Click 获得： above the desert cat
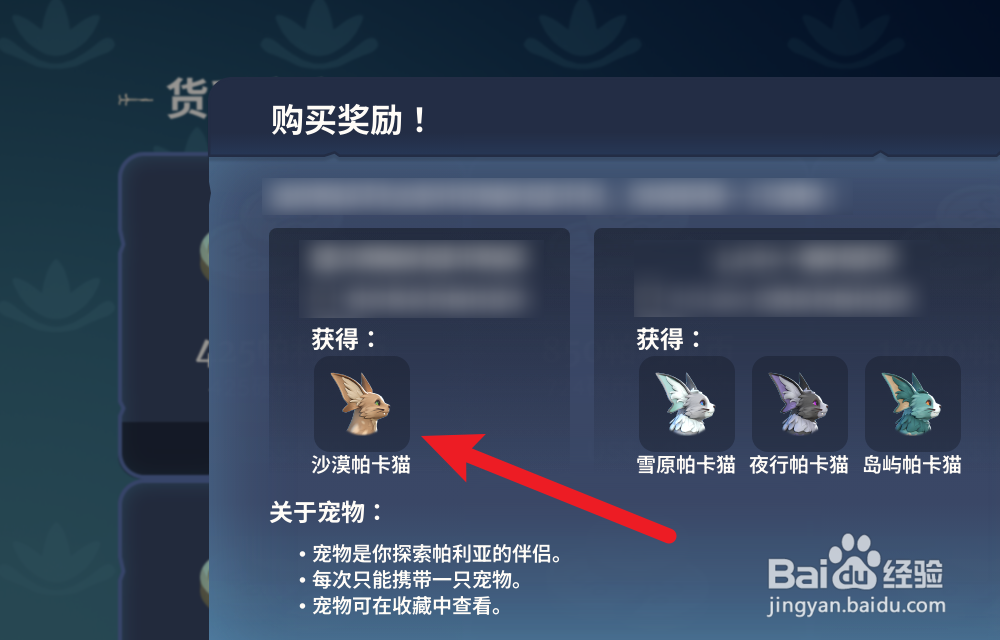Screen dimensions: 1000x640 coord(344,339)
